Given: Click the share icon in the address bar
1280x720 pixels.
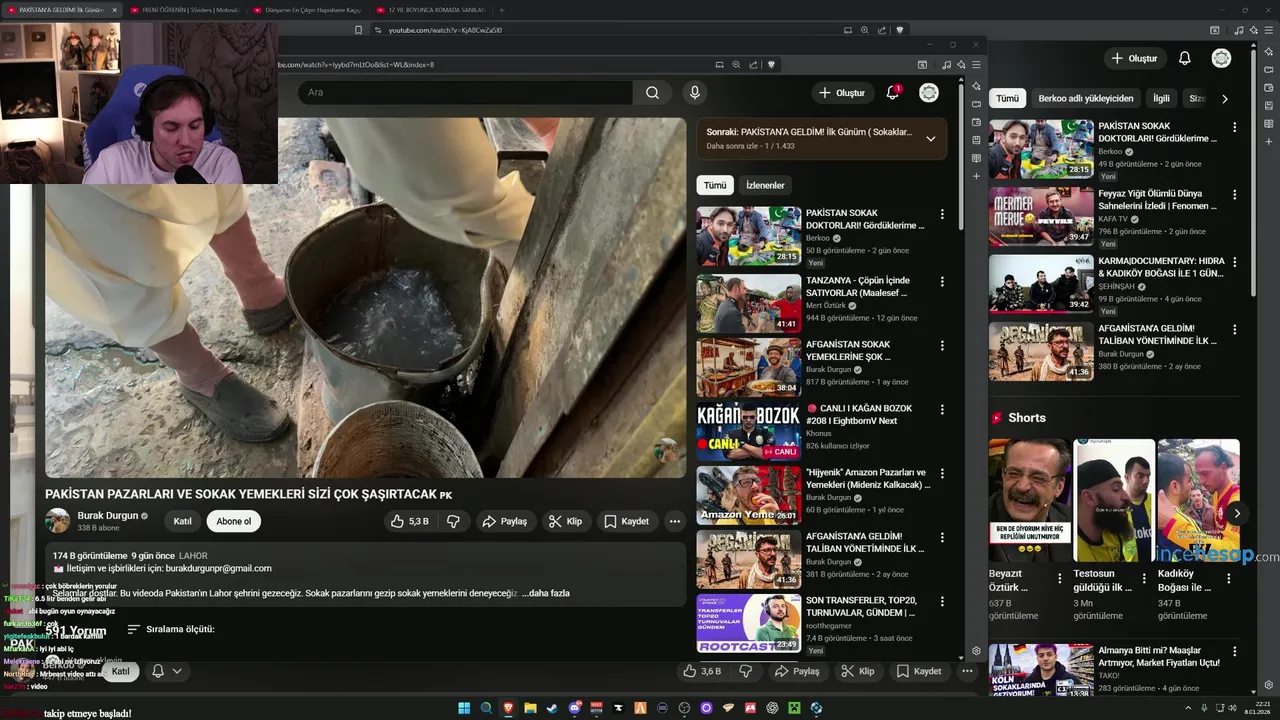Looking at the screenshot, I should pos(753,65).
